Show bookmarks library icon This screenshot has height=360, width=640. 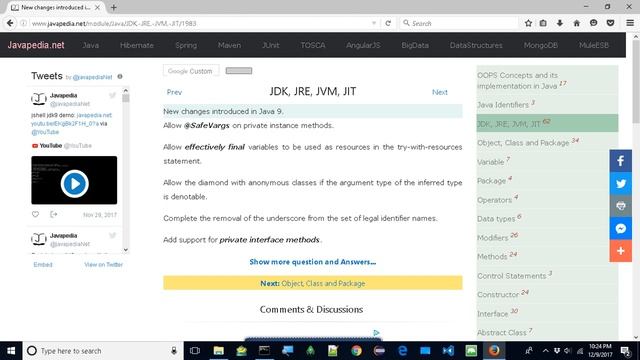pos(543,23)
